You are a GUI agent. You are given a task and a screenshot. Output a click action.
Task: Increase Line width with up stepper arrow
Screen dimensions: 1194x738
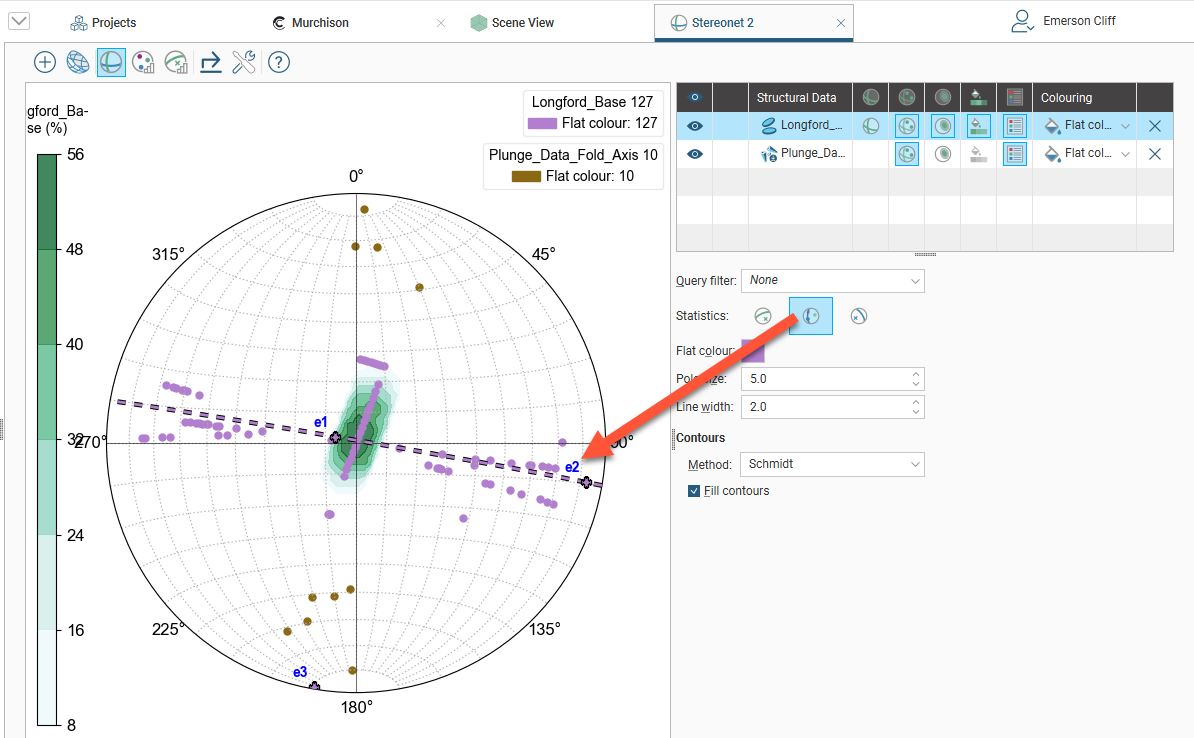pyautogui.click(x=916, y=401)
